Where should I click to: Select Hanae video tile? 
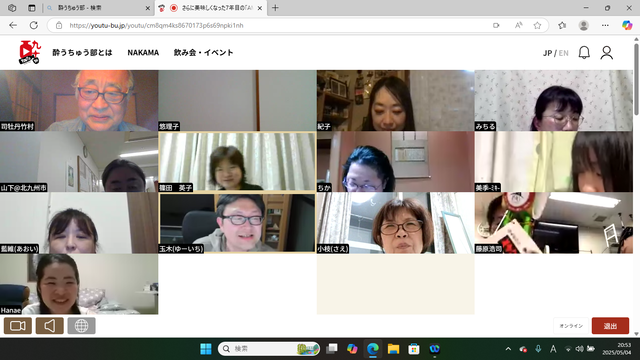79,284
